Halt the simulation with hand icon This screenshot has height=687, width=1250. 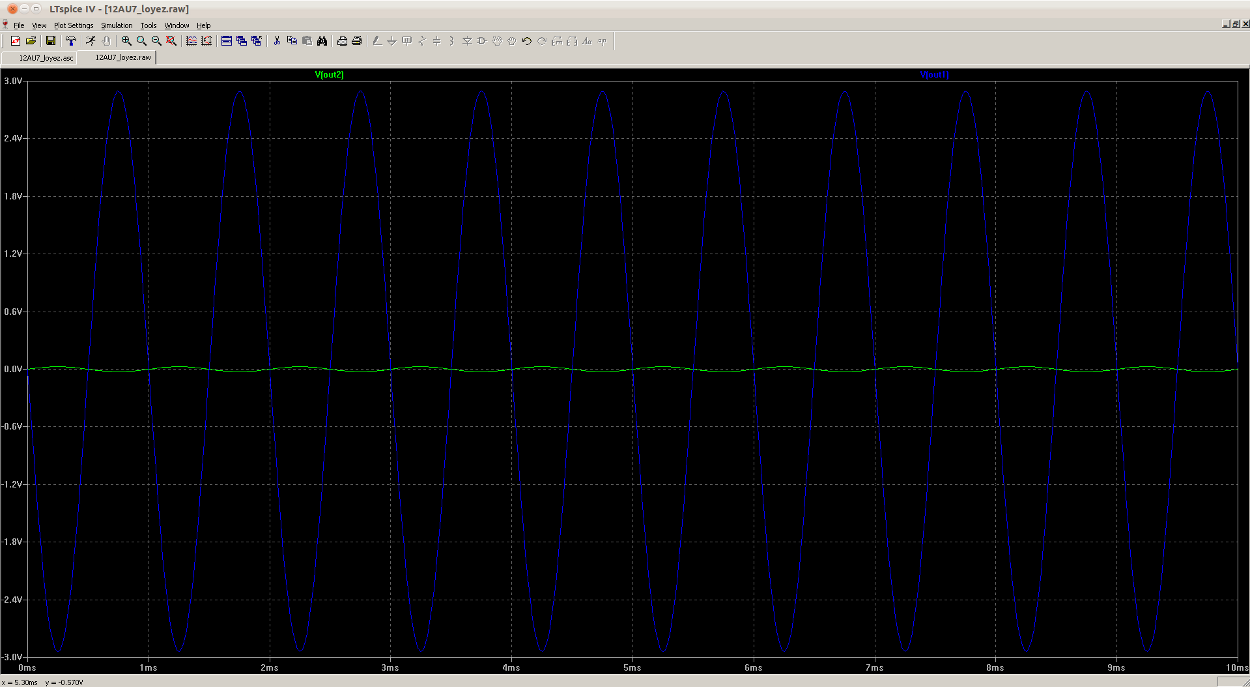click(106, 41)
